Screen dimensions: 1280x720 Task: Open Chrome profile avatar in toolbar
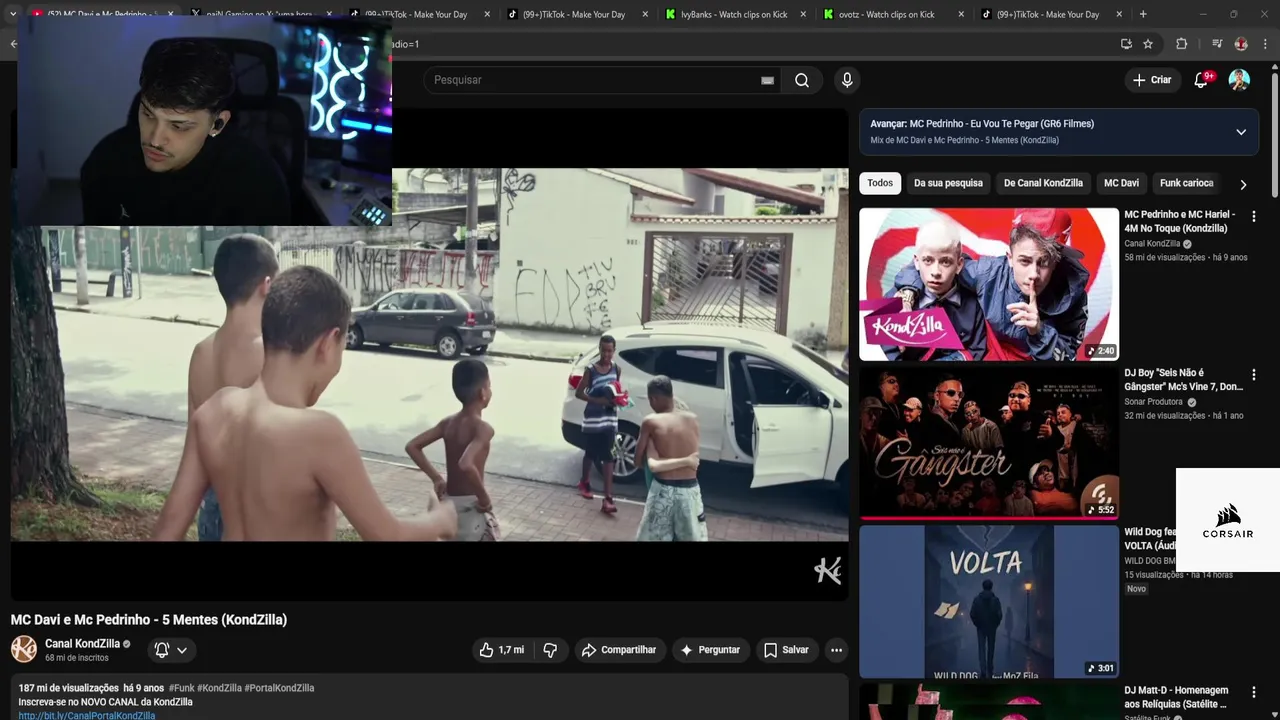point(1241,44)
